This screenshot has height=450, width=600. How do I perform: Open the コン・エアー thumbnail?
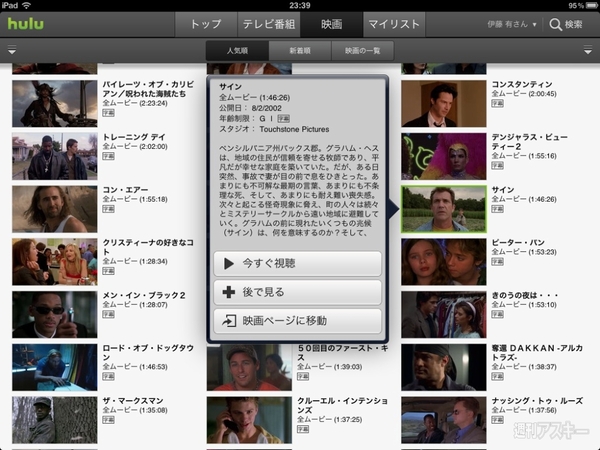pyautogui.click(x=55, y=209)
